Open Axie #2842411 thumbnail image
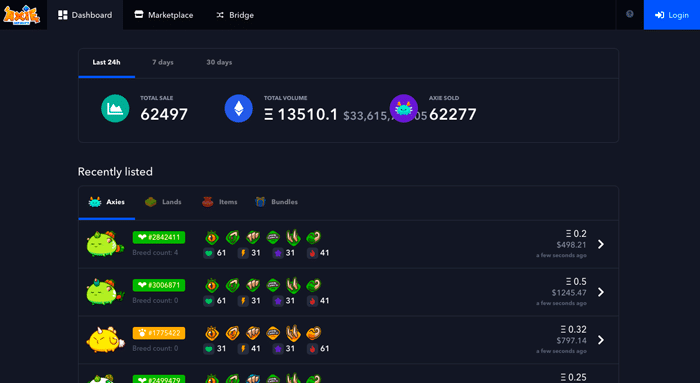Screen dimensions: 700x383 pyautogui.click(x=105, y=244)
